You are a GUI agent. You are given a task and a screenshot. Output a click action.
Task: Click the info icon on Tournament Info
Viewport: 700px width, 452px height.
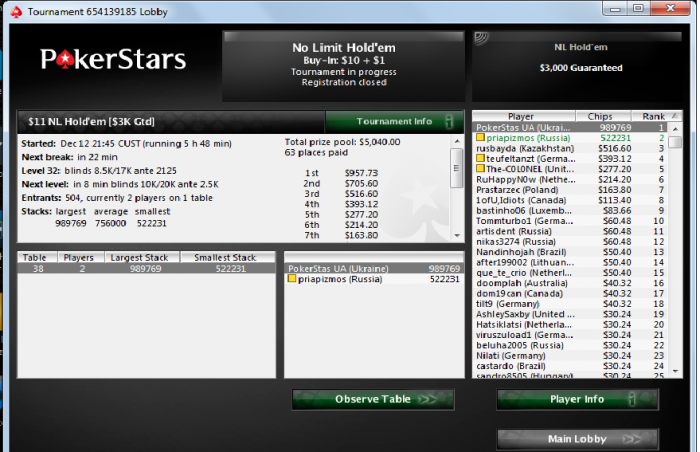click(x=449, y=121)
